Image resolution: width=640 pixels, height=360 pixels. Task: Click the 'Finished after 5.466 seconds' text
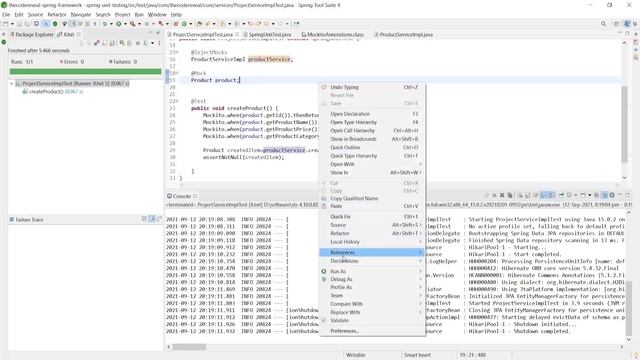pos(39,51)
